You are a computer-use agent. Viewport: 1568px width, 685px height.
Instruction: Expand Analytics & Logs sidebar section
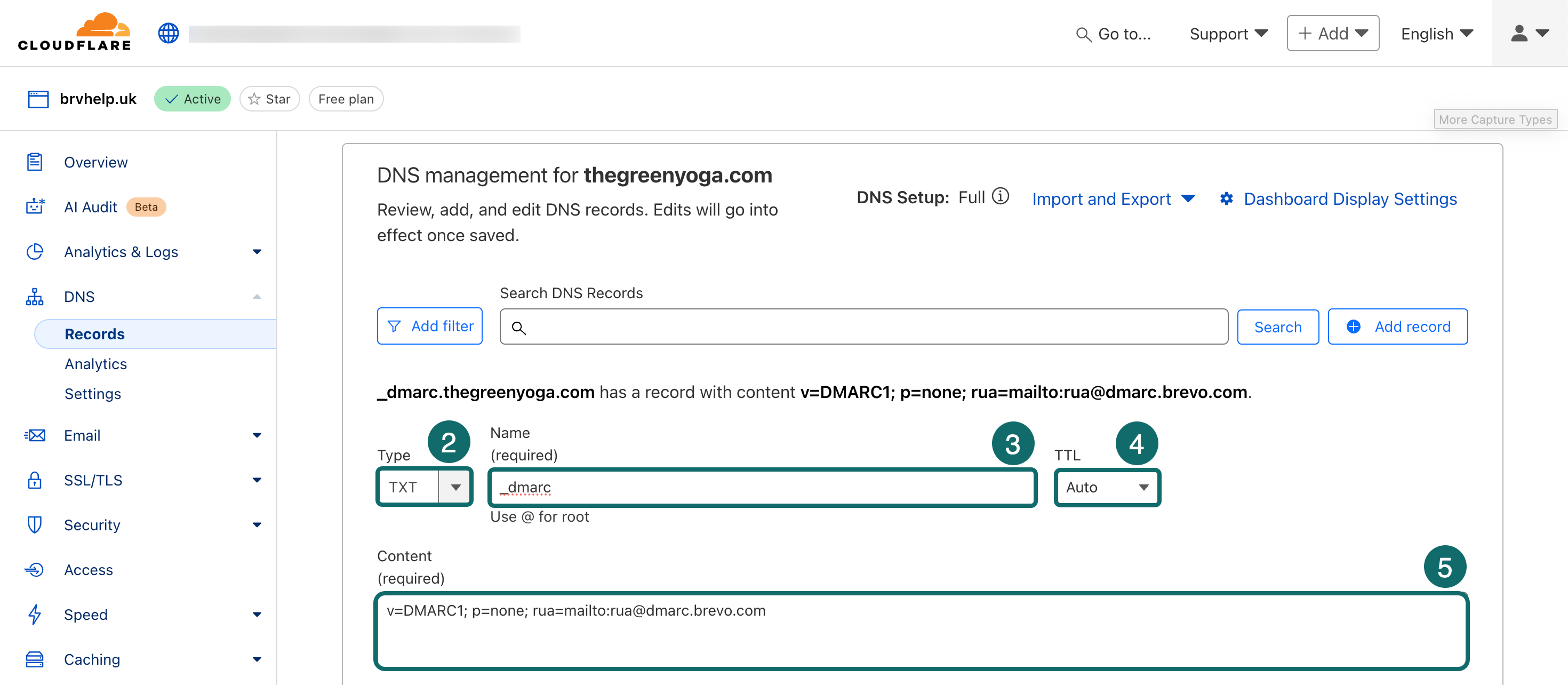click(x=257, y=251)
